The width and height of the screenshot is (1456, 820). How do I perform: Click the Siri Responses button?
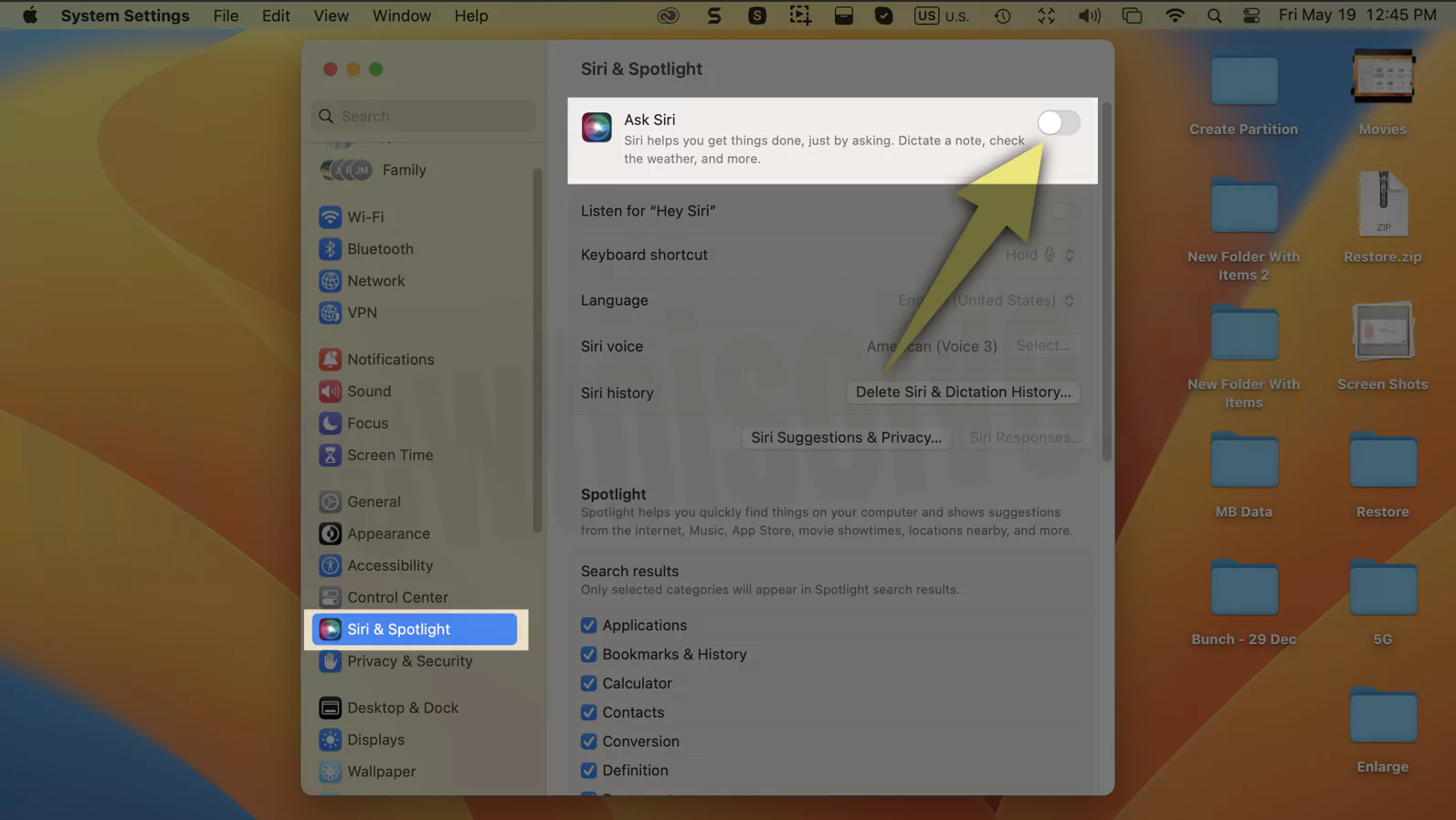1026,437
